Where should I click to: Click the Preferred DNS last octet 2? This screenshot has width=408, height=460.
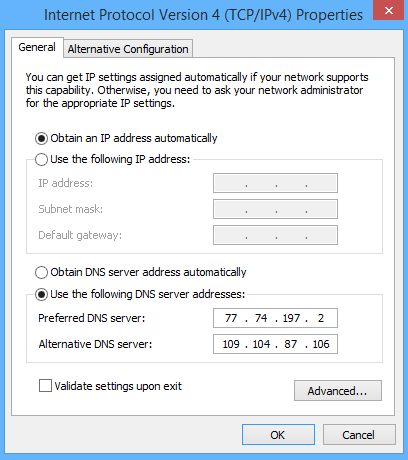pos(321,318)
